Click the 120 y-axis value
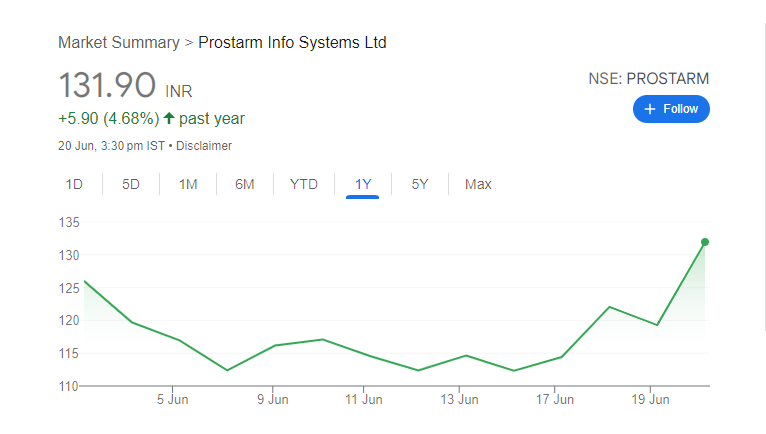Screen dimensions: 766x434 tap(69, 321)
